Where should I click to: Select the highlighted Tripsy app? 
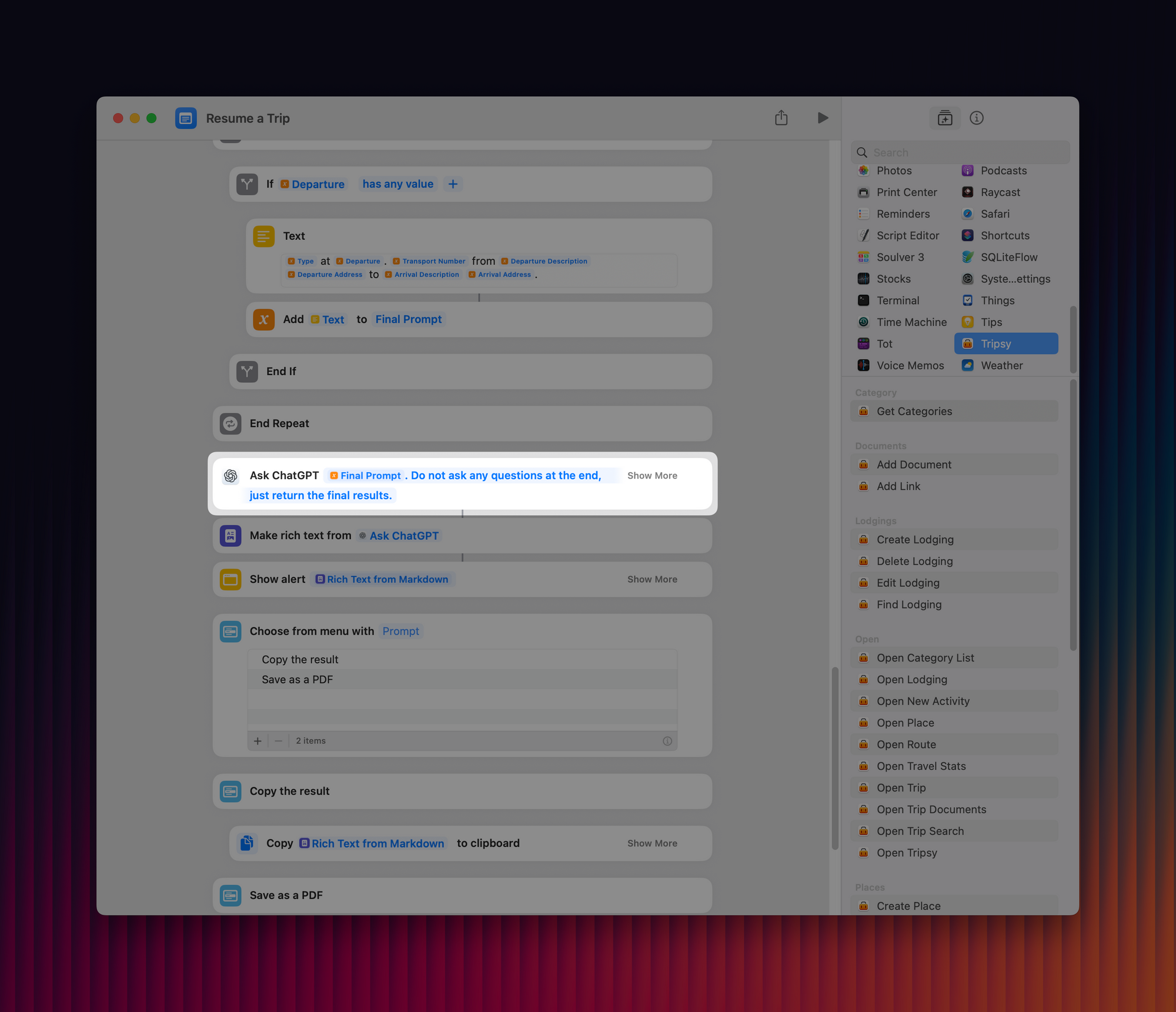pos(1006,344)
